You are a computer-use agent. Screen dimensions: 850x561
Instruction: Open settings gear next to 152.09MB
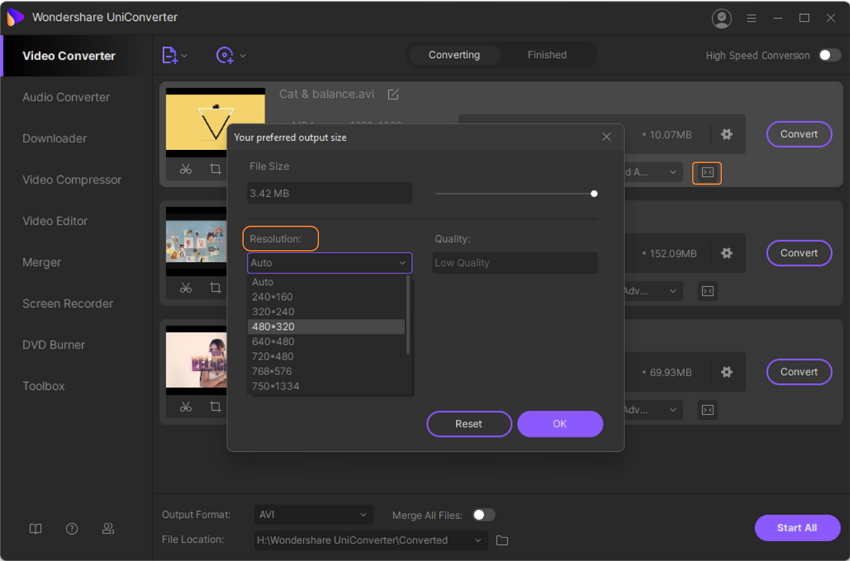click(726, 253)
